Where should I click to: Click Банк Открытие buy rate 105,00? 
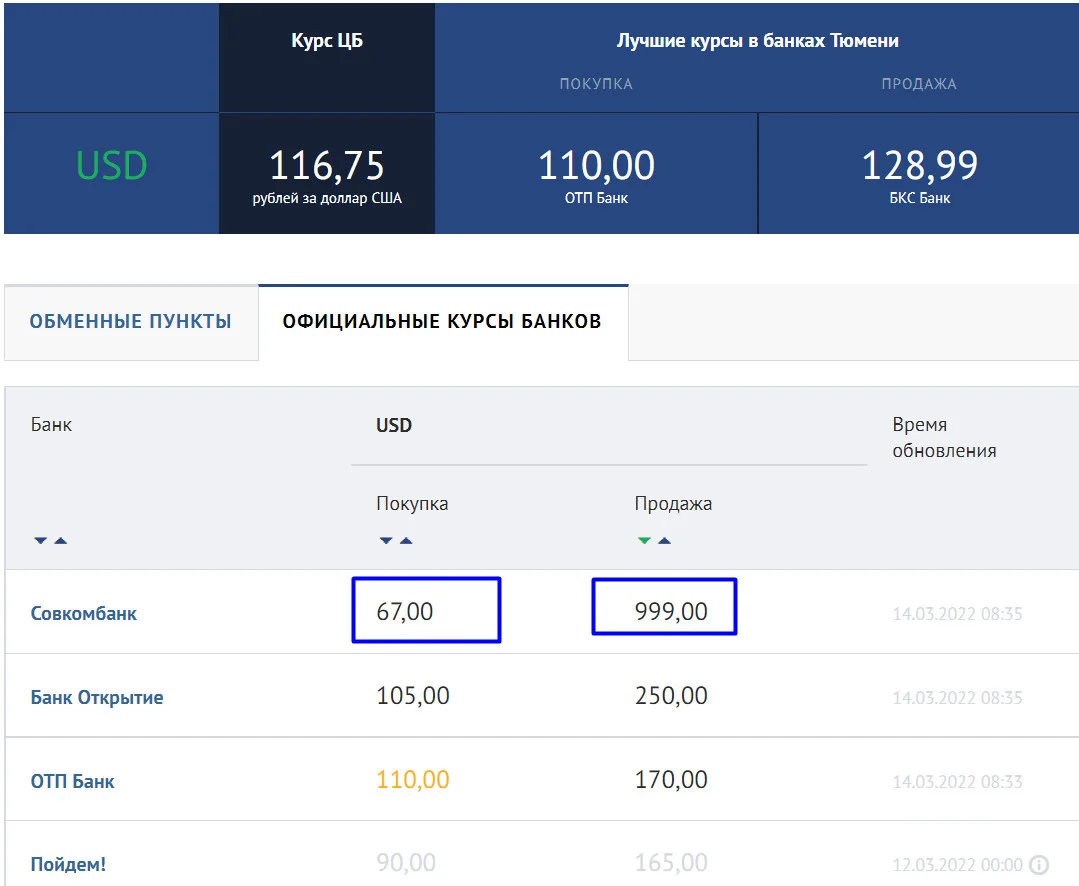pos(413,695)
